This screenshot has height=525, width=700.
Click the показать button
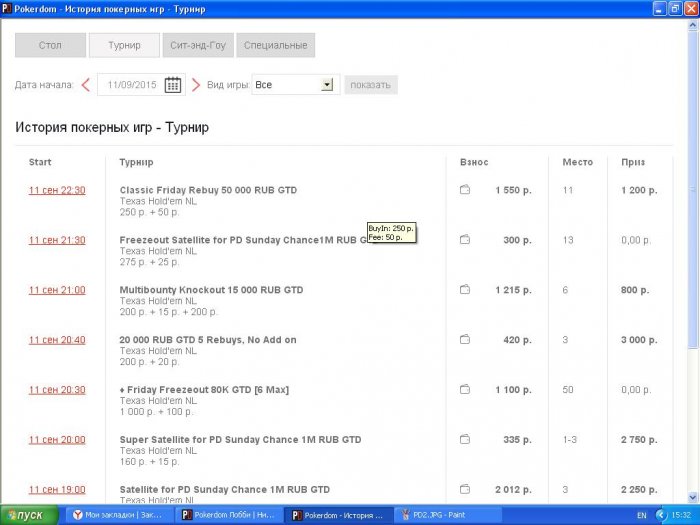coord(371,85)
